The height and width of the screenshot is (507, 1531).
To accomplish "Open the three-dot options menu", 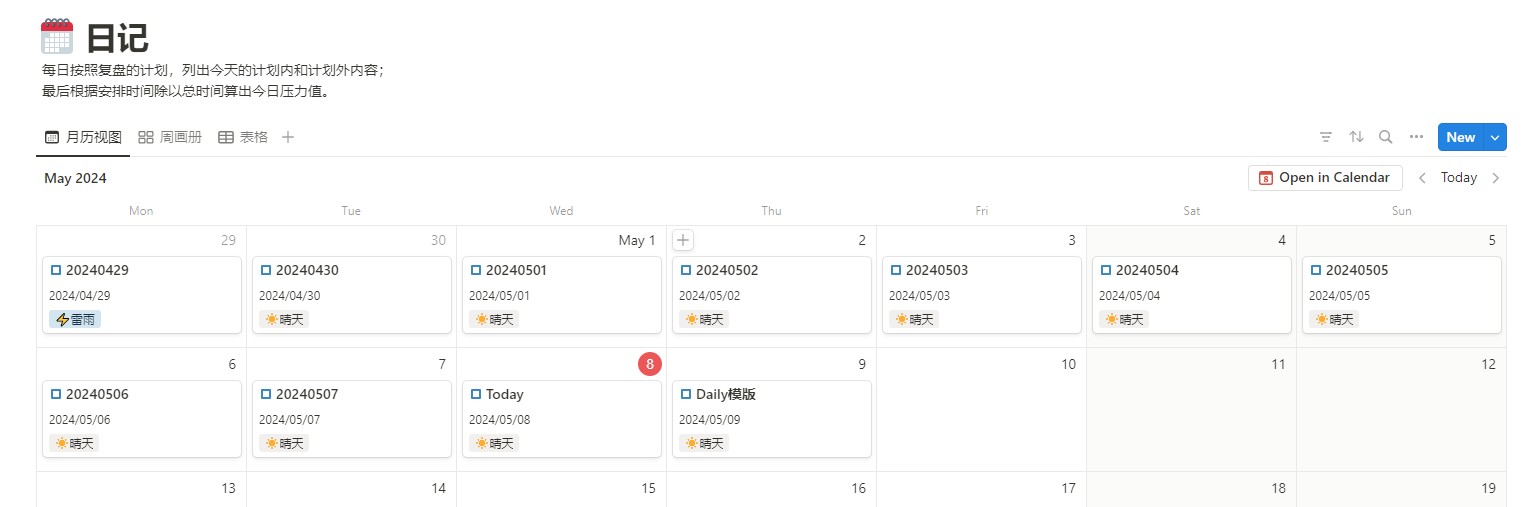I will [x=1416, y=137].
